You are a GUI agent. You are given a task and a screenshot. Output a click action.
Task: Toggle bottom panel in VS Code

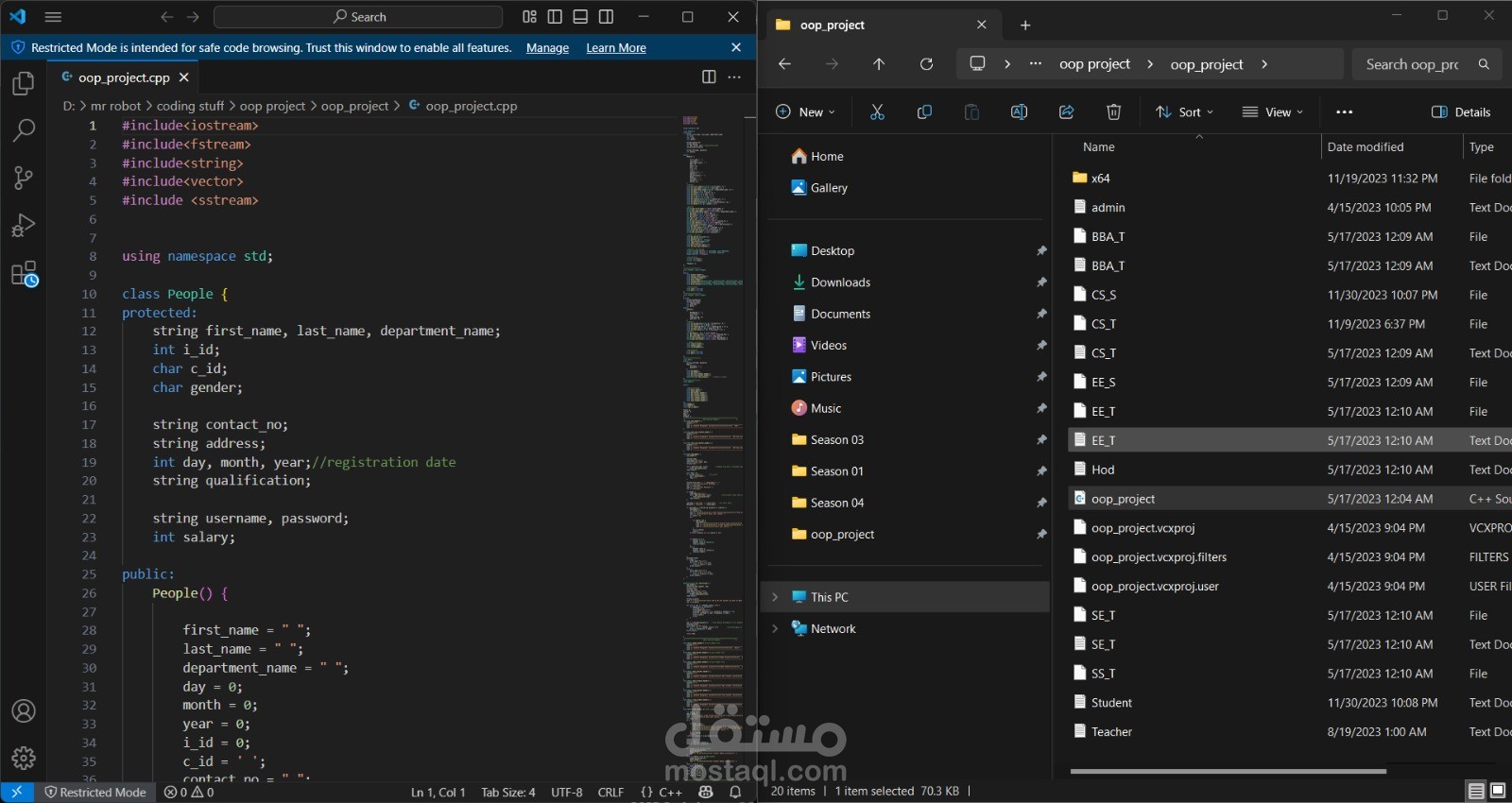[x=580, y=17]
